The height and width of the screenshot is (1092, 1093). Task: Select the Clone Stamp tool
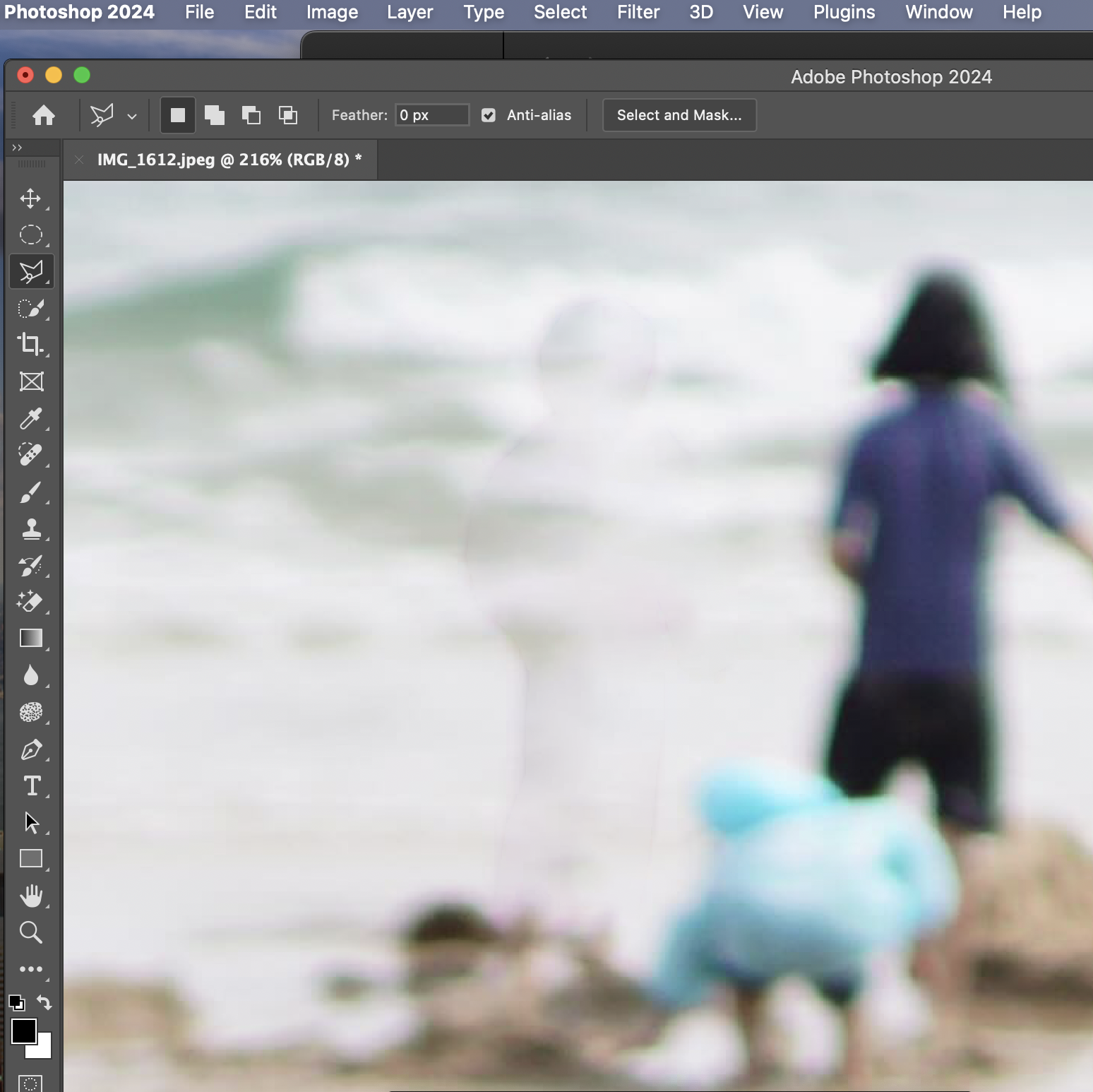click(31, 528)
